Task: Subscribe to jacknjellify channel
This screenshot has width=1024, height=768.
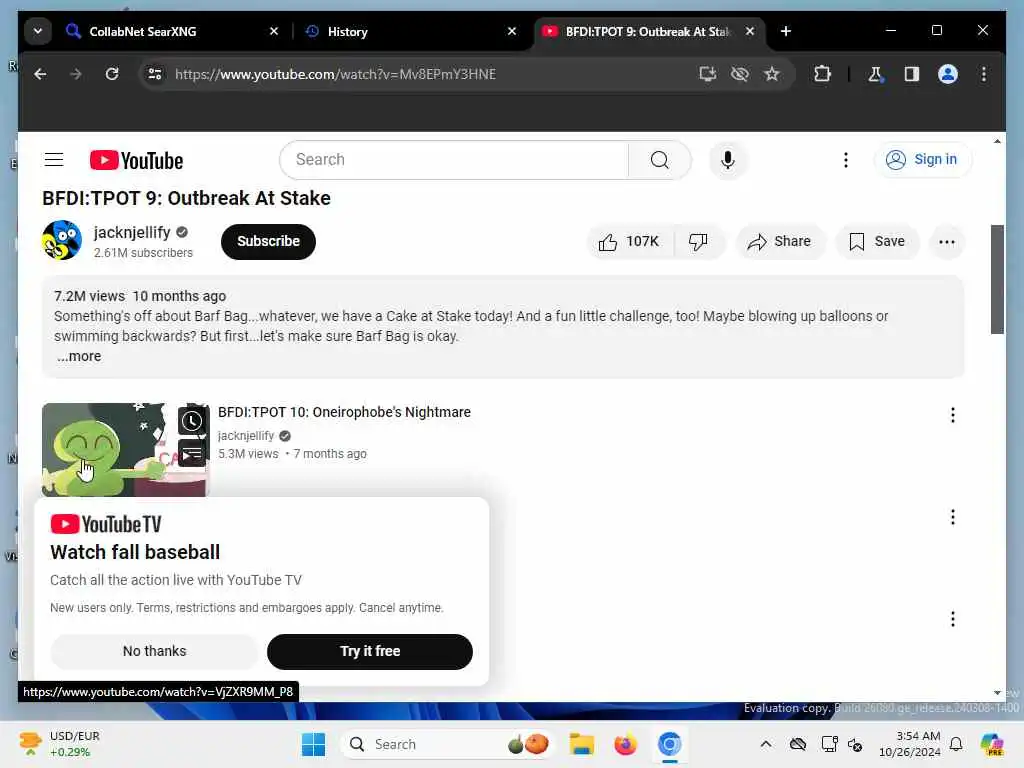Action: [x=268, y=242]
